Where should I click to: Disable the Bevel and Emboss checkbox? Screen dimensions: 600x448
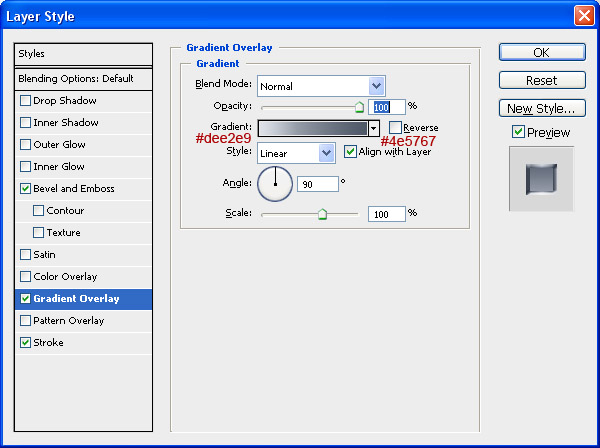point(25,189)
